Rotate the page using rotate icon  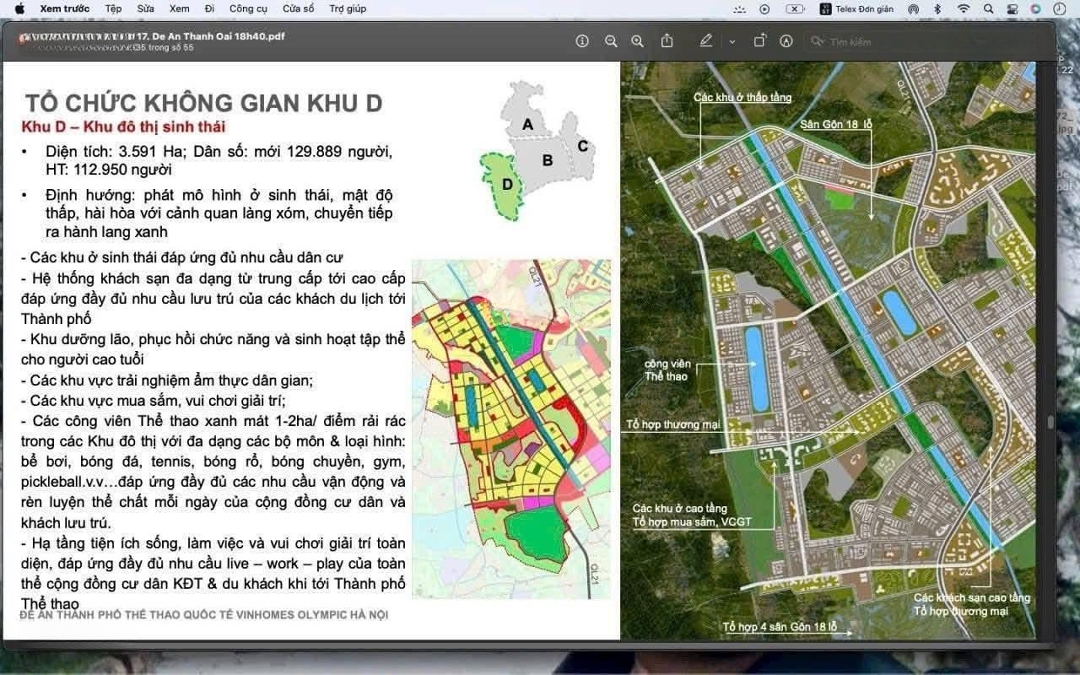(759, 41)
